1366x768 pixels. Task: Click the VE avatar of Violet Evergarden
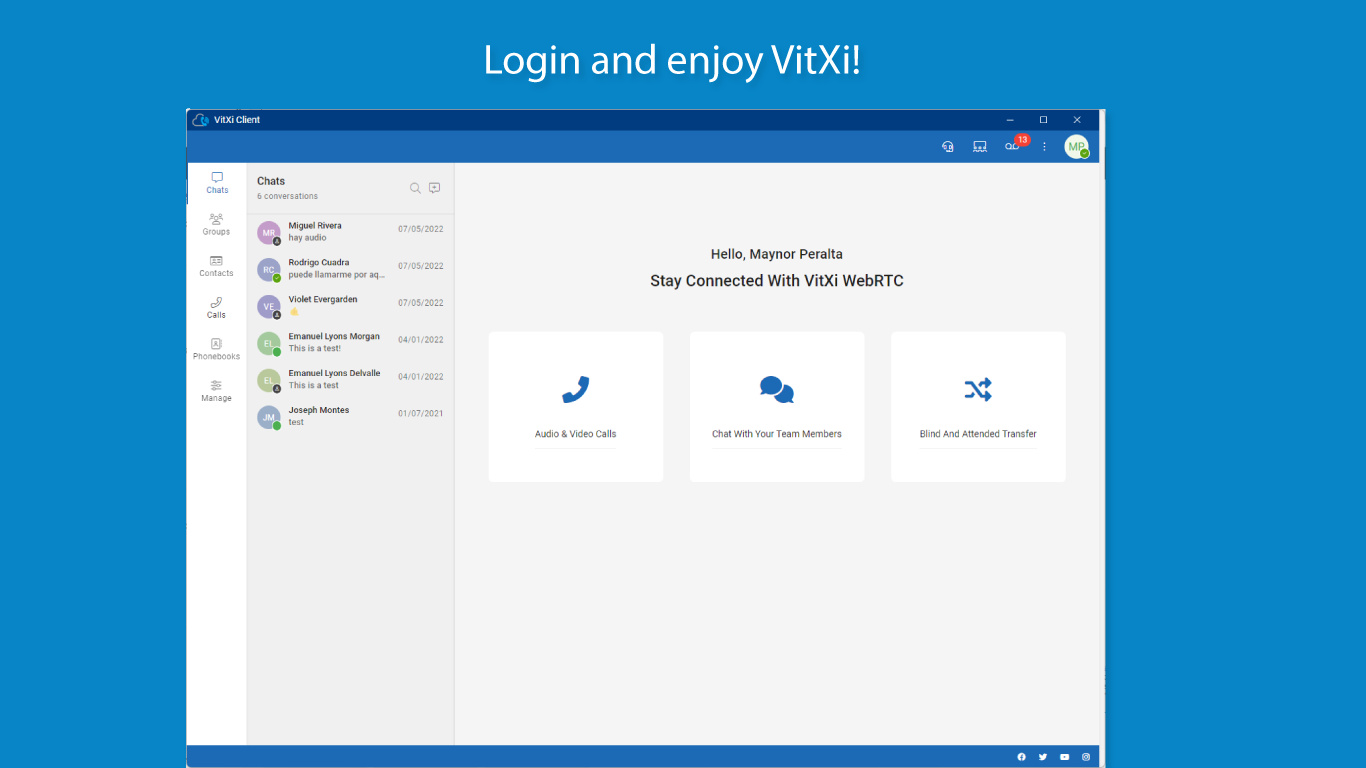269,307
